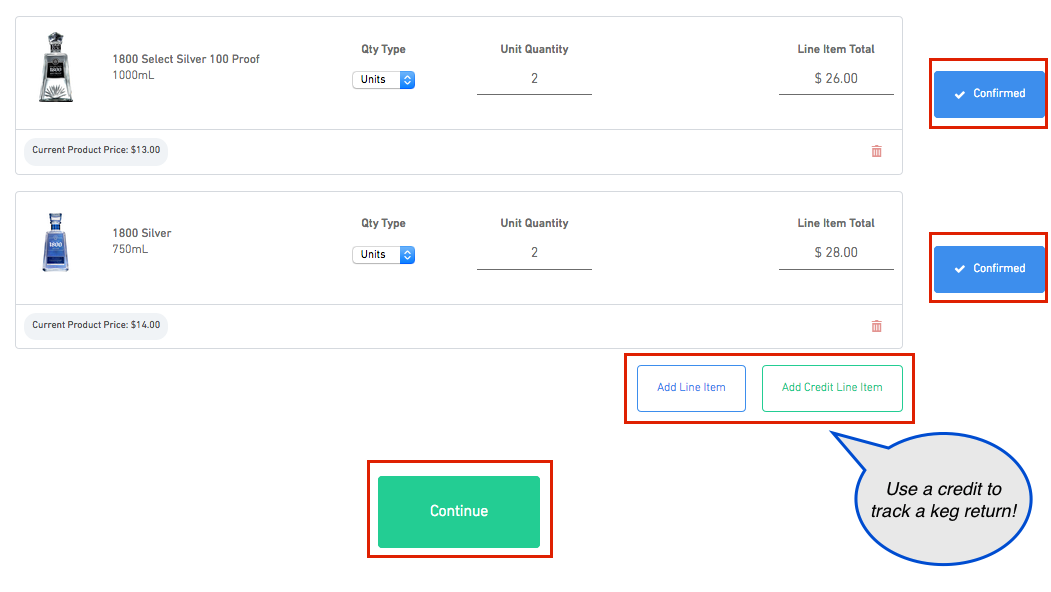The height and width of the screenshot is (592, 1051).
Task: Edit line item total showing $ 28.00
Action: click(836, 253)
